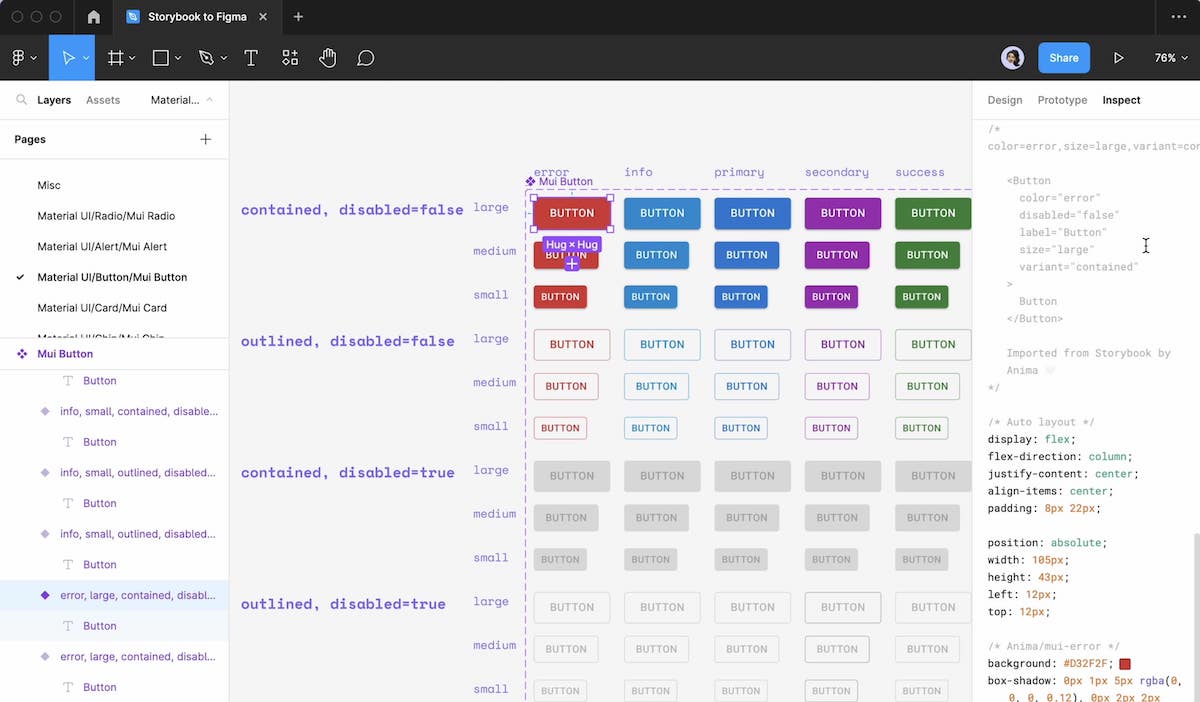Expand the Frame tool dropdown arrow
This screenshot has height=702, width=1200.
(134, 58)
